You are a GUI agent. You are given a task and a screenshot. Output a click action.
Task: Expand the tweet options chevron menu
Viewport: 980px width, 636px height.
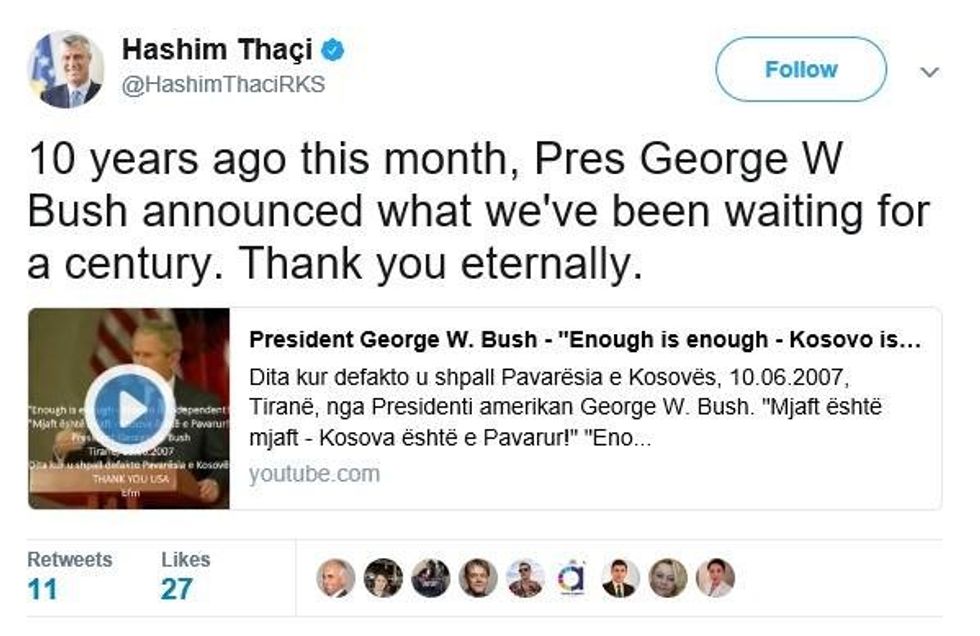(929, 72)
